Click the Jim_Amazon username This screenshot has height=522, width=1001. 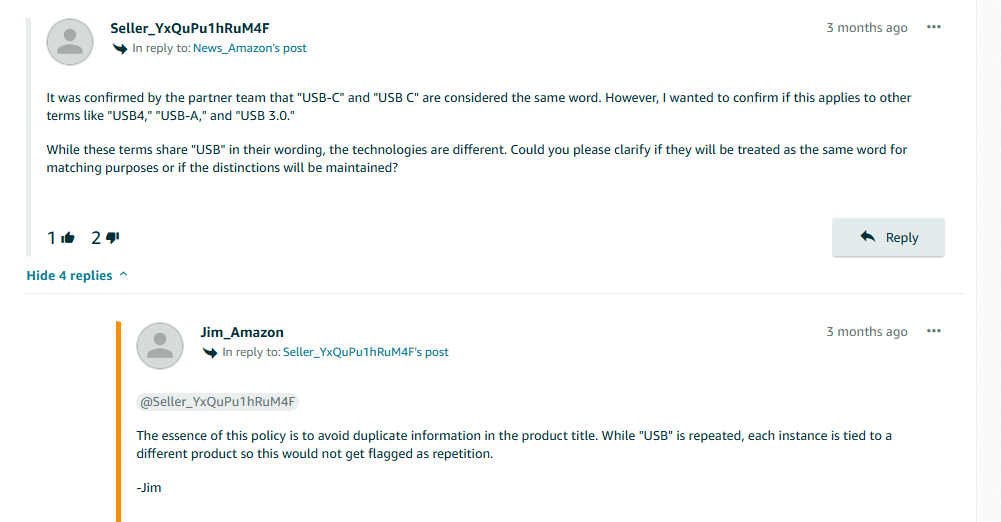coord(242,332)
